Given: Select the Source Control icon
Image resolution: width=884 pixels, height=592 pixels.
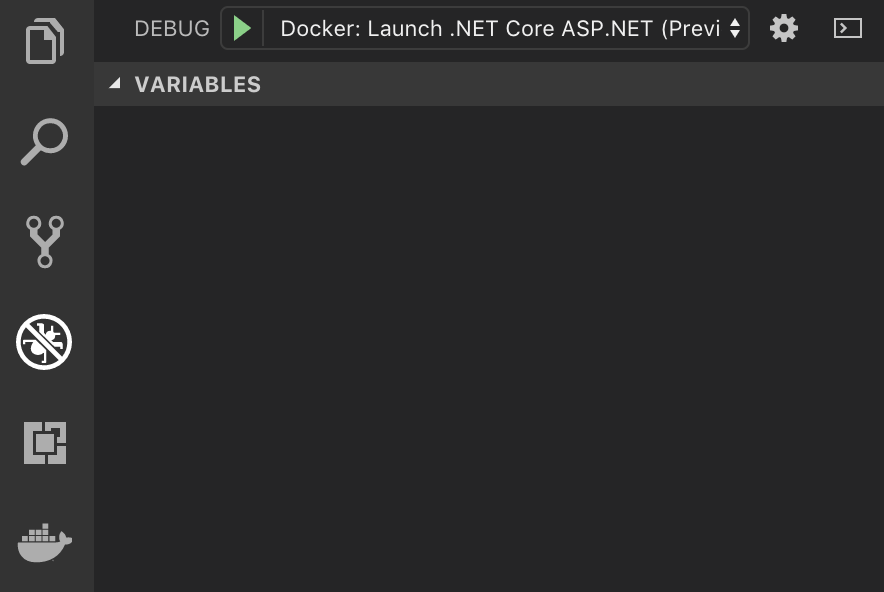Looking at the screenshot, I should (46, 241).
